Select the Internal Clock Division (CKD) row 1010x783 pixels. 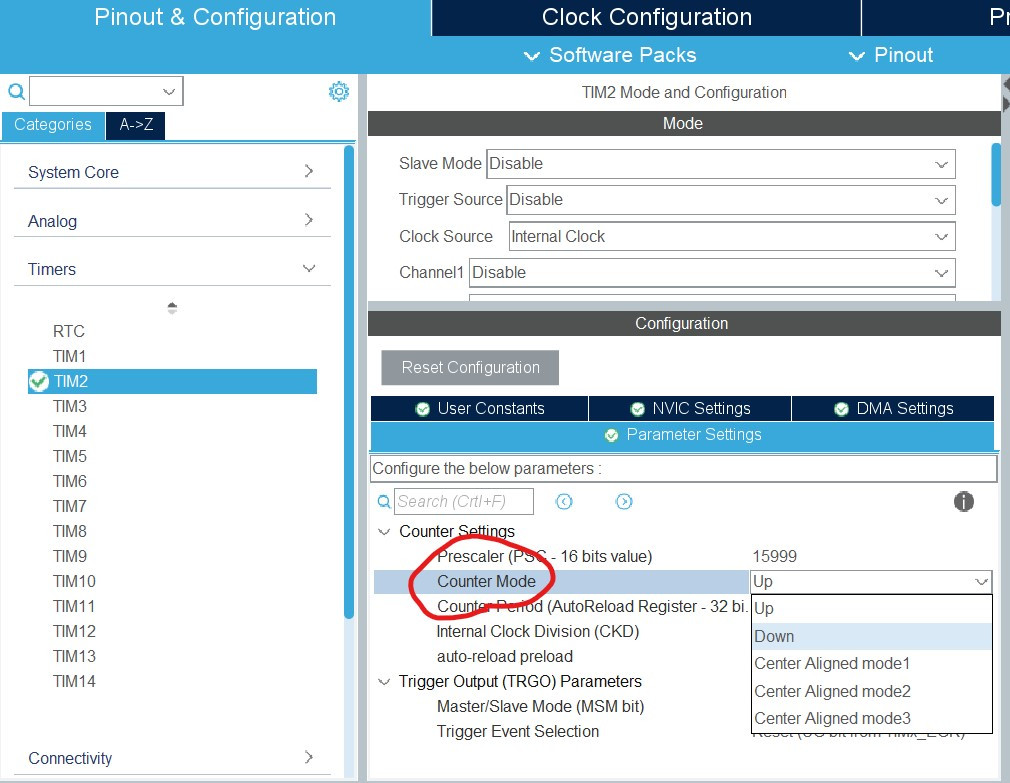coord(538,632)
